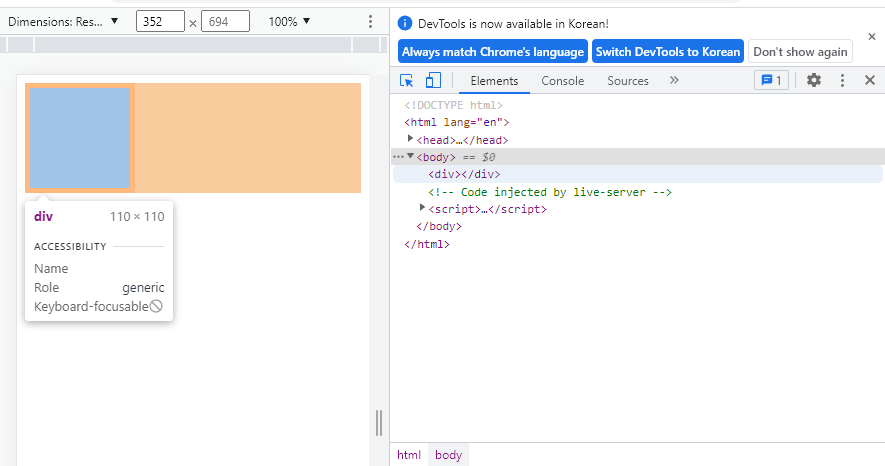Open device toolbar more options menu
The image size is (885, 466).
(370, 21)
